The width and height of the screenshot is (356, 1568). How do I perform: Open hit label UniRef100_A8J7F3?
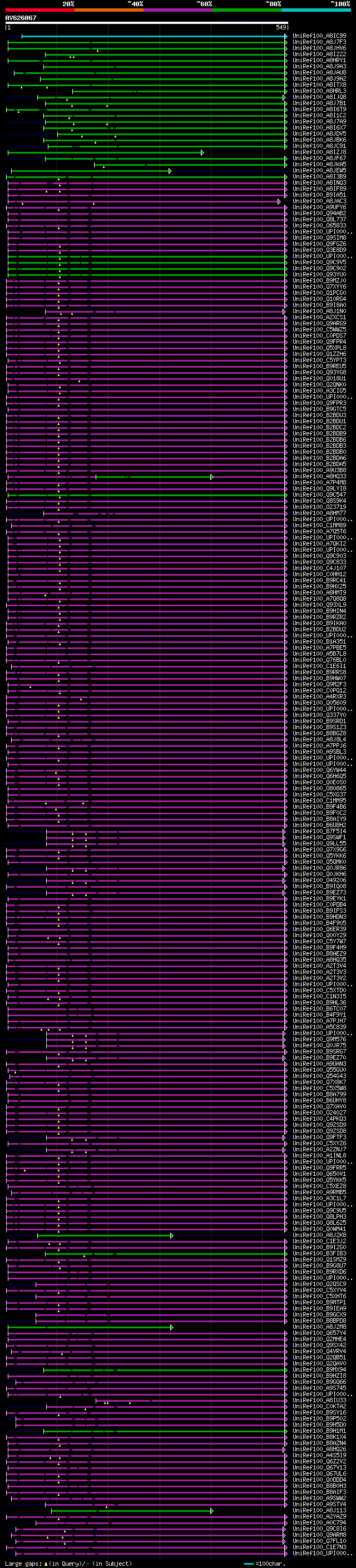point(319,42)
